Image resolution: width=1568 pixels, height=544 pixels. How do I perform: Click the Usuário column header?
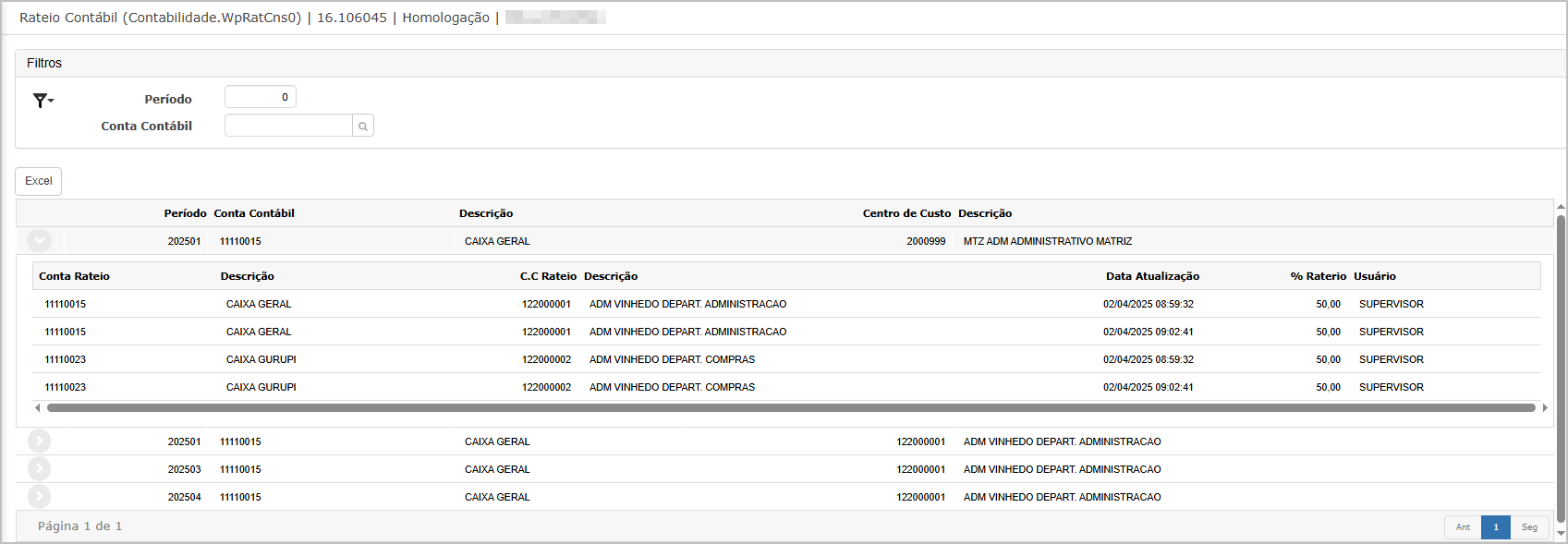coord(1375,276)
